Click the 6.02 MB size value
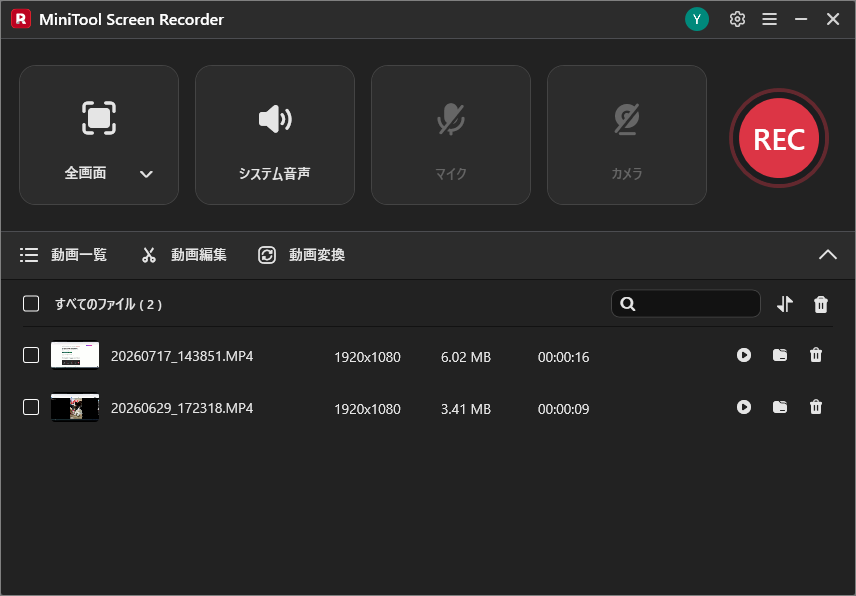Screen dimensions: 856x596 click(466, 357)
